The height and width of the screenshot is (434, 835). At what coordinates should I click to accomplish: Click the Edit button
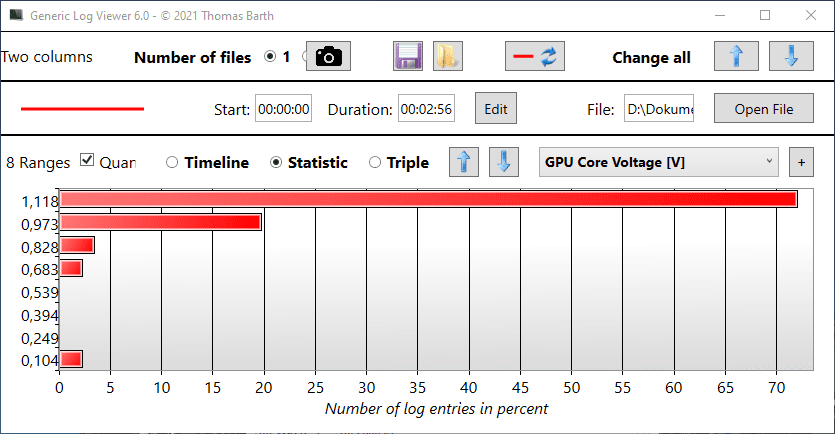pyautogui.click(x=496, y=109)
